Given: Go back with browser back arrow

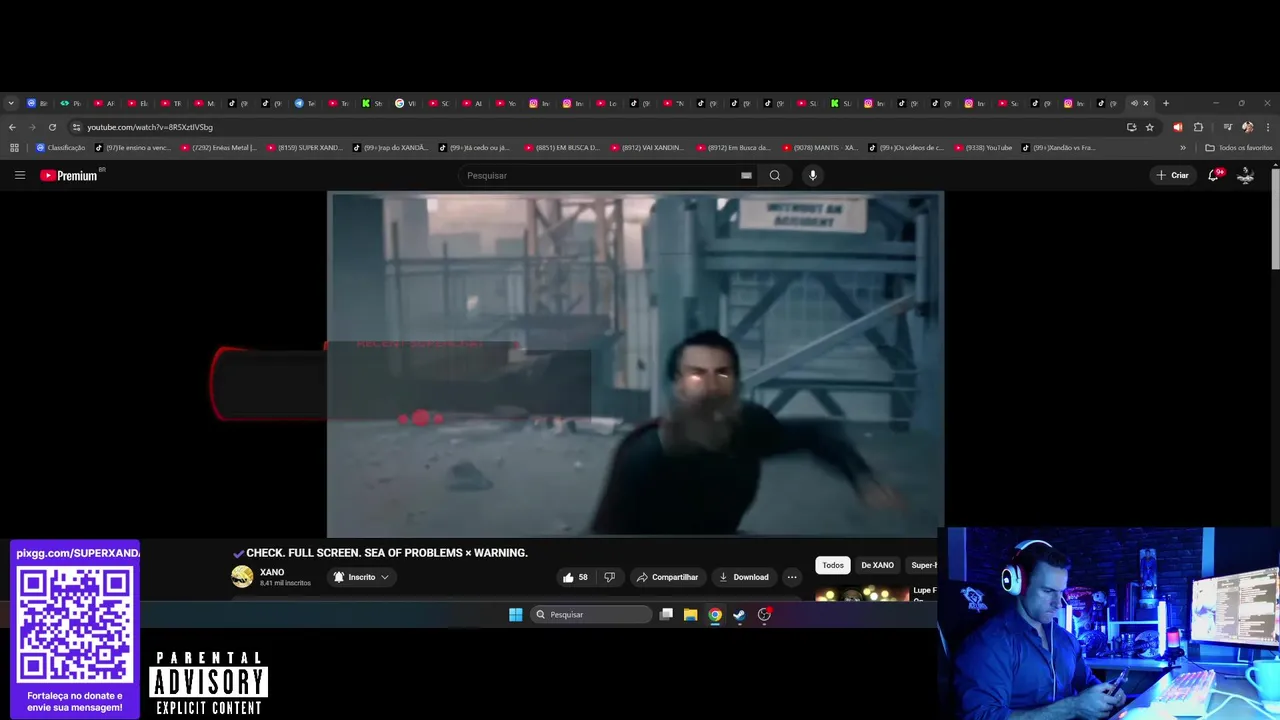Looking at the screenshot, I should click(12, 127).
